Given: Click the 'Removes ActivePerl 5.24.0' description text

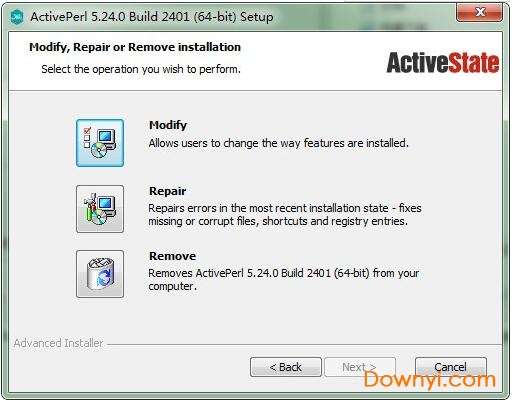Looking at the screenshot, I should click(283, 279).
